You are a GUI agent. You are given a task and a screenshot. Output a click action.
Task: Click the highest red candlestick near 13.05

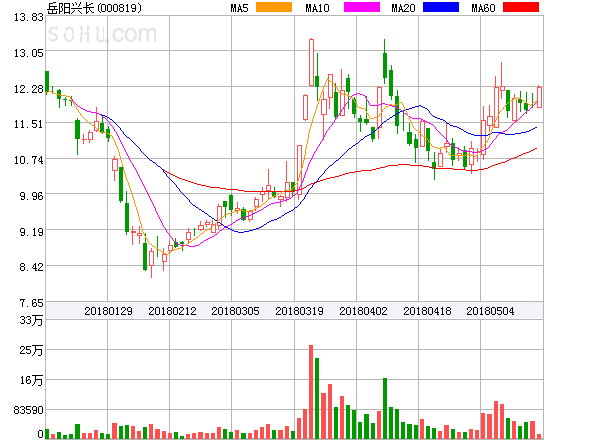point(311,62)
